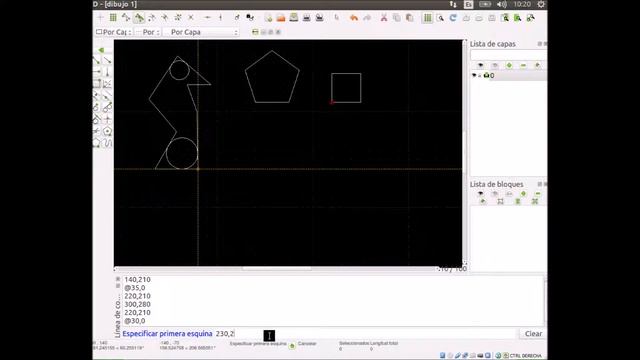Toggle grid display in view toolbar
This screenshot has height=360, width=640.
click(427, 18)
